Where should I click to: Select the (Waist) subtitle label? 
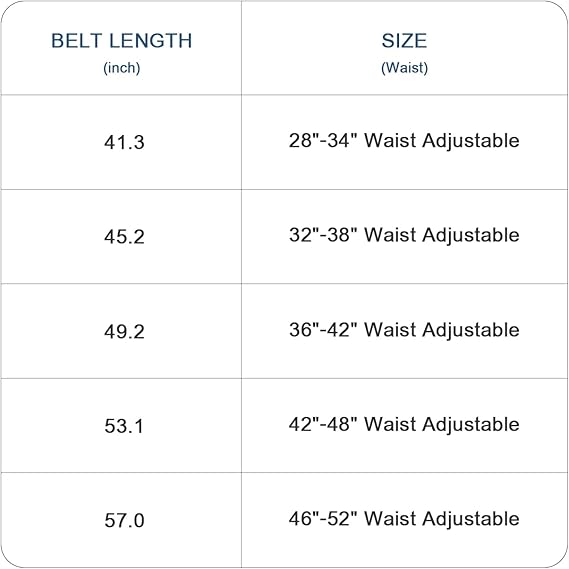tap(404, 68)
